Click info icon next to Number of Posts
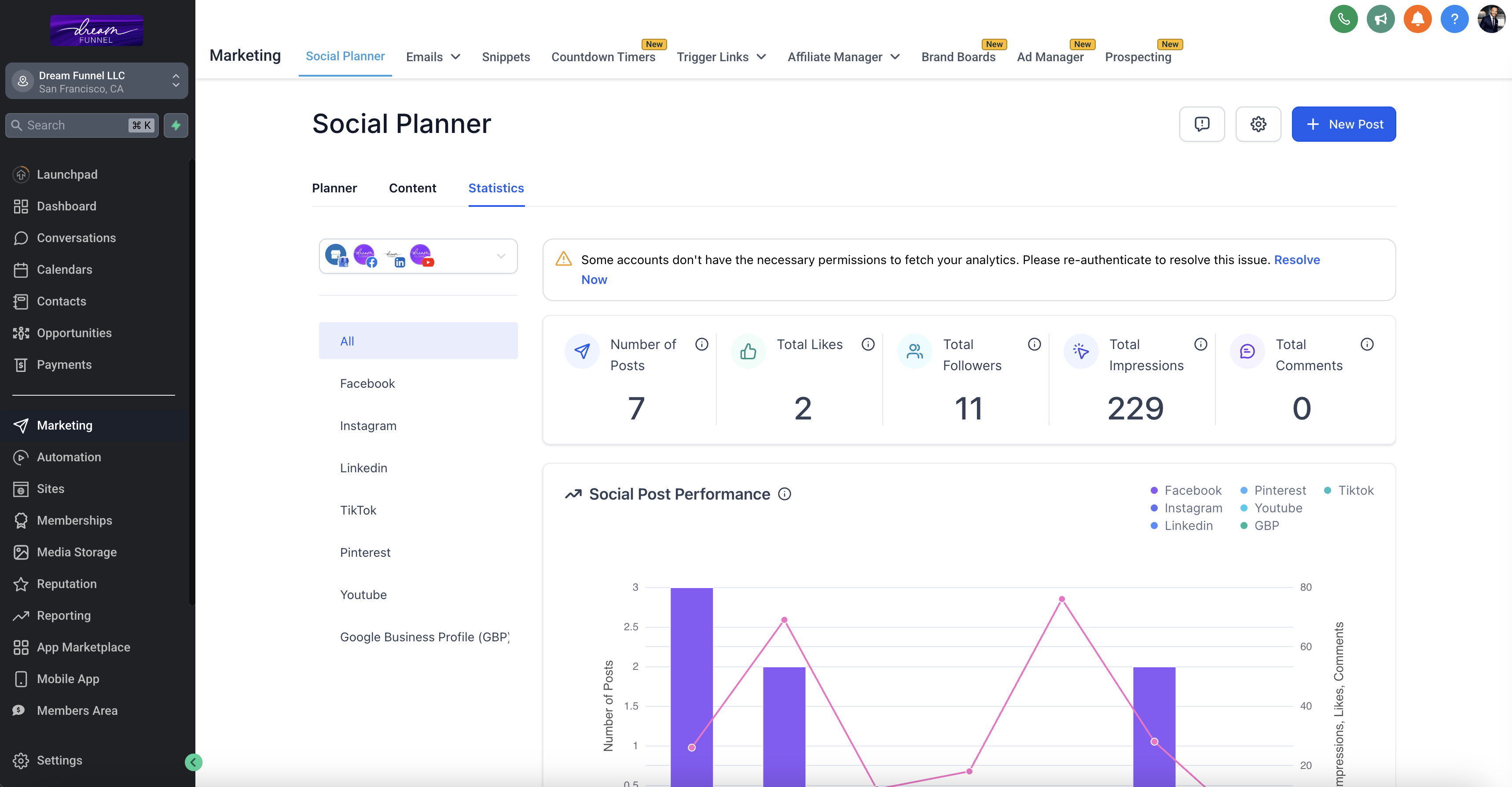 (x=702, y=344)
